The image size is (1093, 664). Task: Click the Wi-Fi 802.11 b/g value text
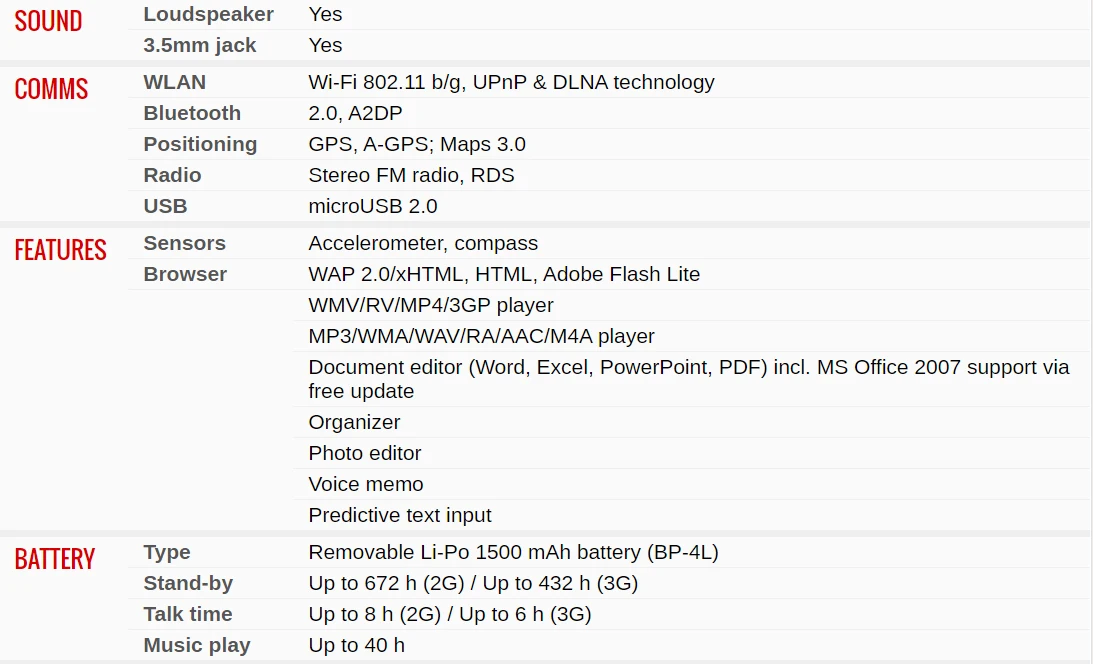tap(385, 82)
